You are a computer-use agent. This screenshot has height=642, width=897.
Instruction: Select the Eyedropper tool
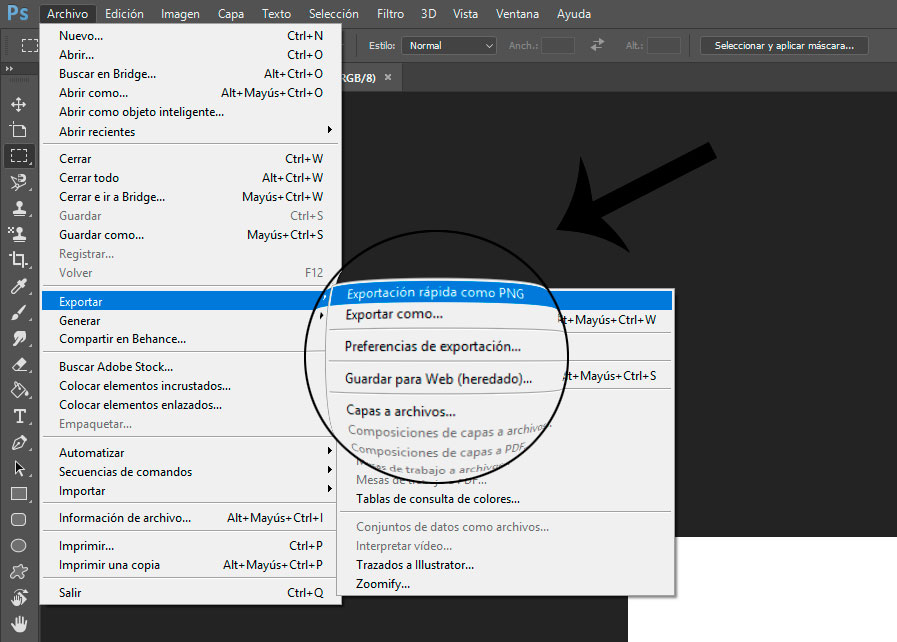click(18, 286)
